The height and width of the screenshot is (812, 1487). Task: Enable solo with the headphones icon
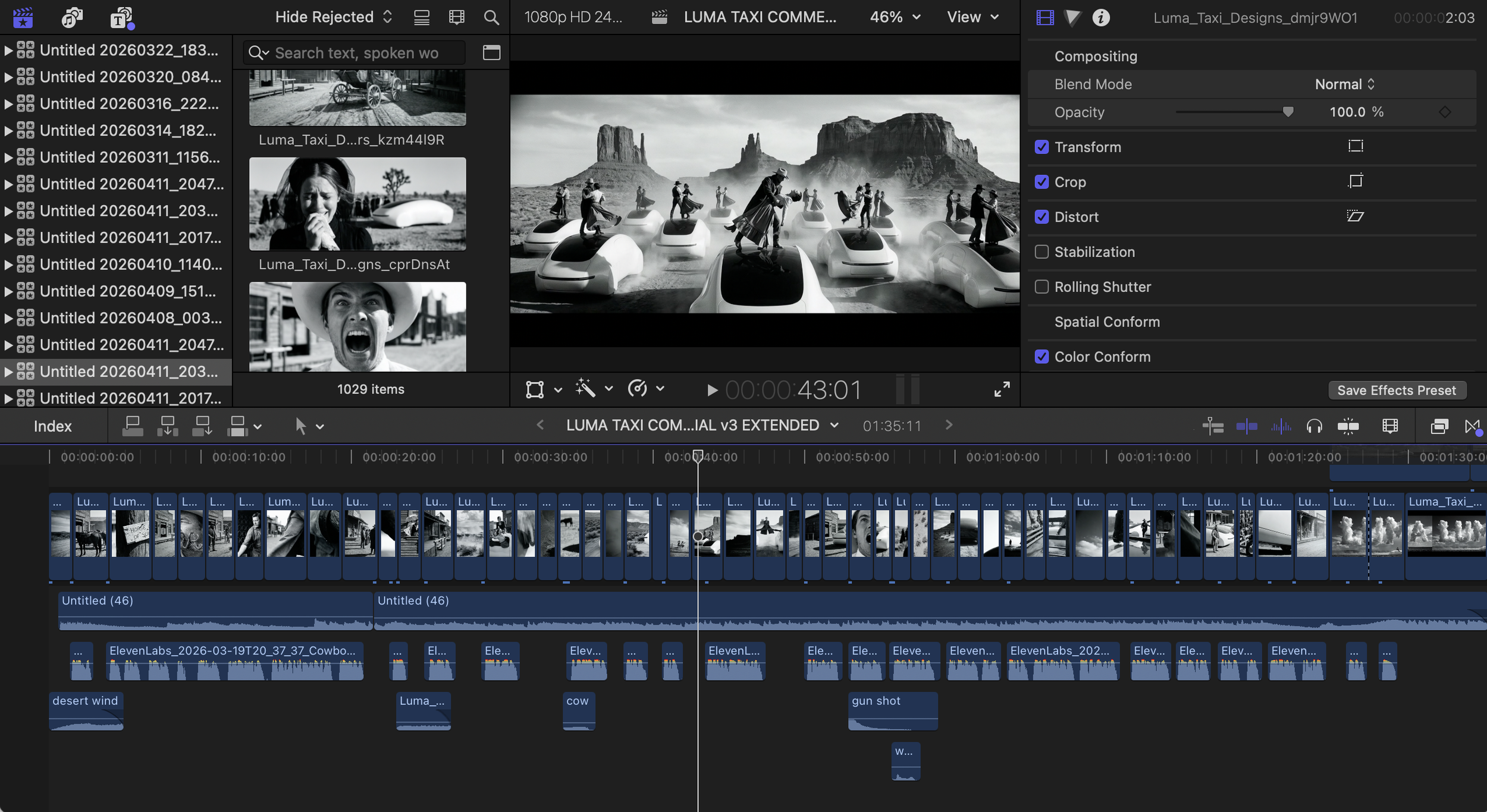point(1314,426)
